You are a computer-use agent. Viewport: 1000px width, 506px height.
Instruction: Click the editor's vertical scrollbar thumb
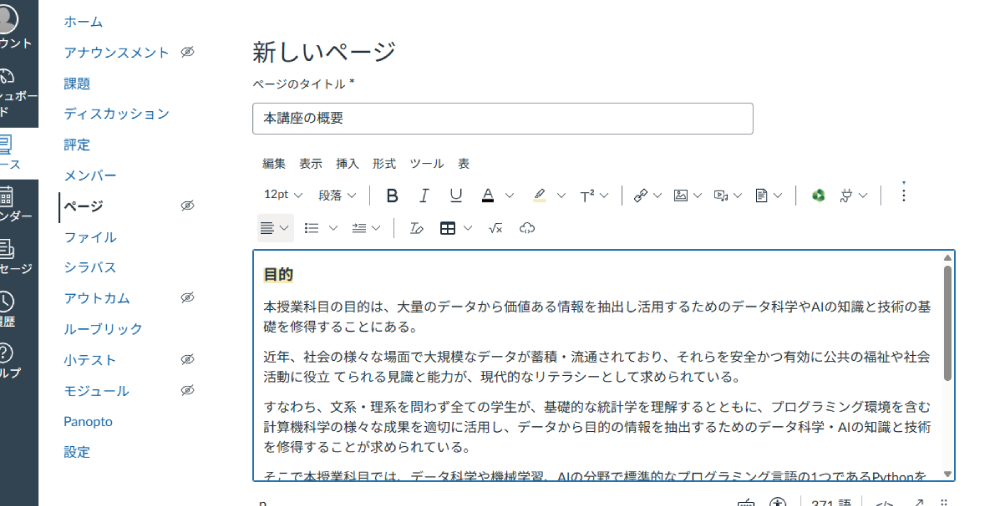[x=947, y=323]
